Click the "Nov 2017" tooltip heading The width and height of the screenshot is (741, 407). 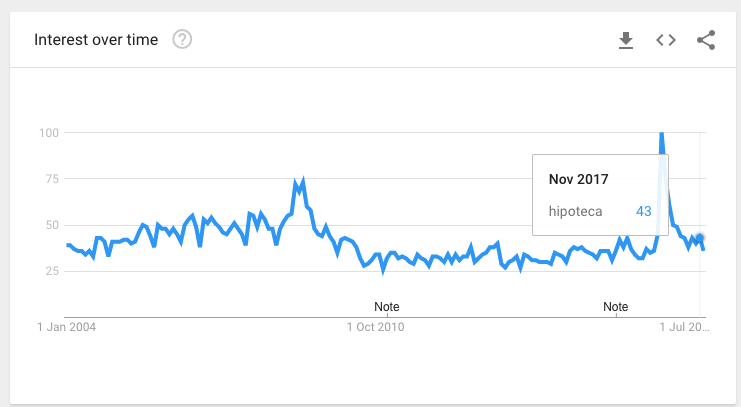click(x=579, y=179)
